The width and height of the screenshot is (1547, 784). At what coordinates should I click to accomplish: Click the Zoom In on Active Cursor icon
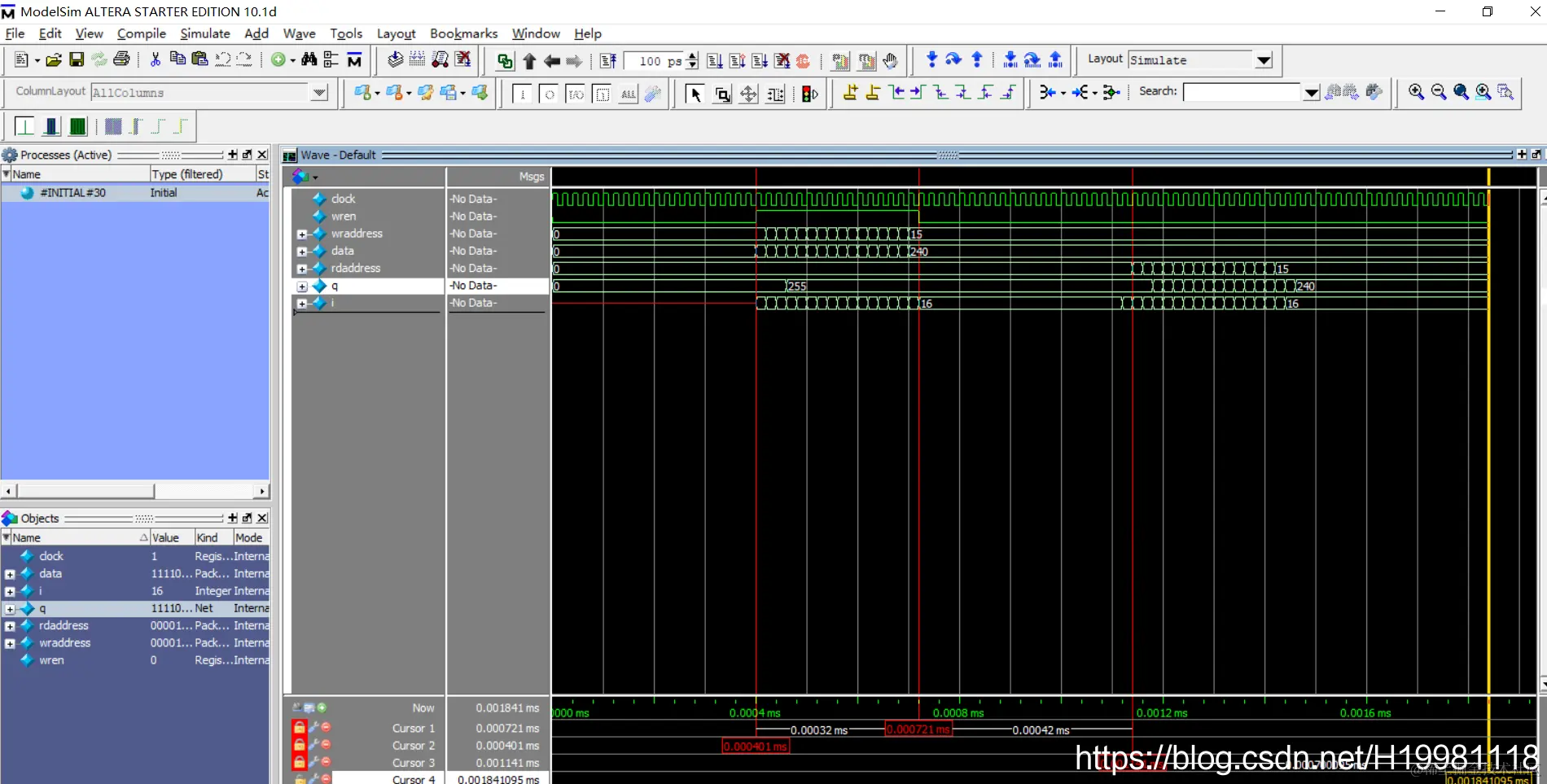(x=1483, y=93)
